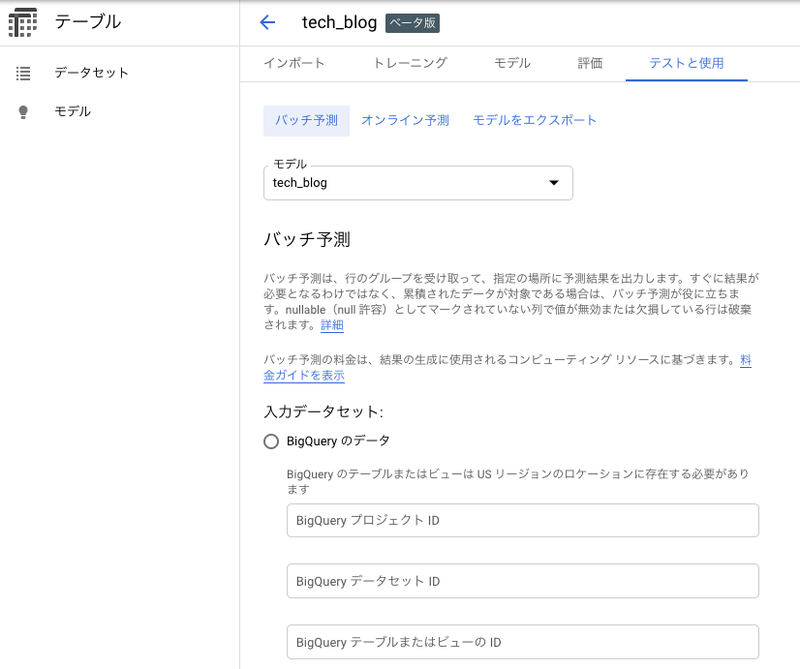Screen dimensions: 800x669
Task: Open データセット in the left navigation
Action: [91, 73]
